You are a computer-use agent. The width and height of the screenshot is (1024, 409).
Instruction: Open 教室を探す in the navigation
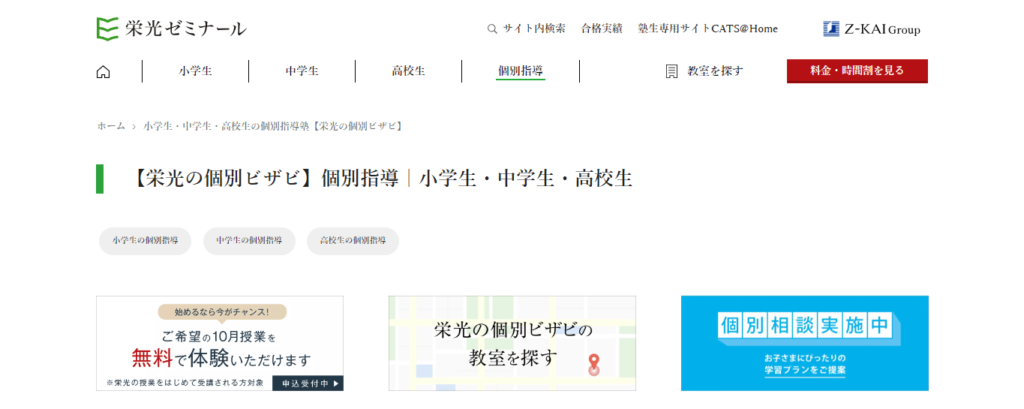click(x=715, y=71)
